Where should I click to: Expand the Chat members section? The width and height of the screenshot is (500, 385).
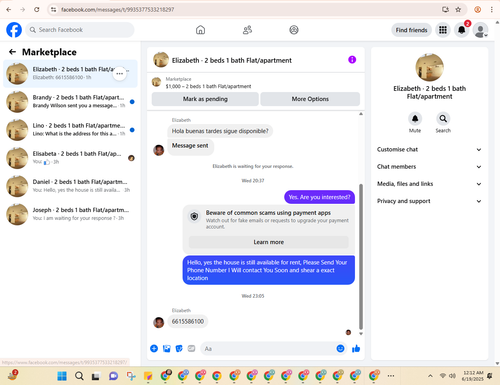pos(429,167)
